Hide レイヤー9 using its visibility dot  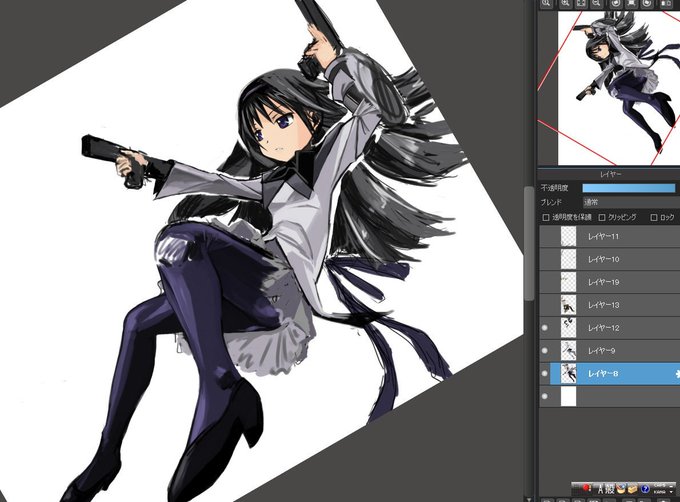[x=545, y=351]
